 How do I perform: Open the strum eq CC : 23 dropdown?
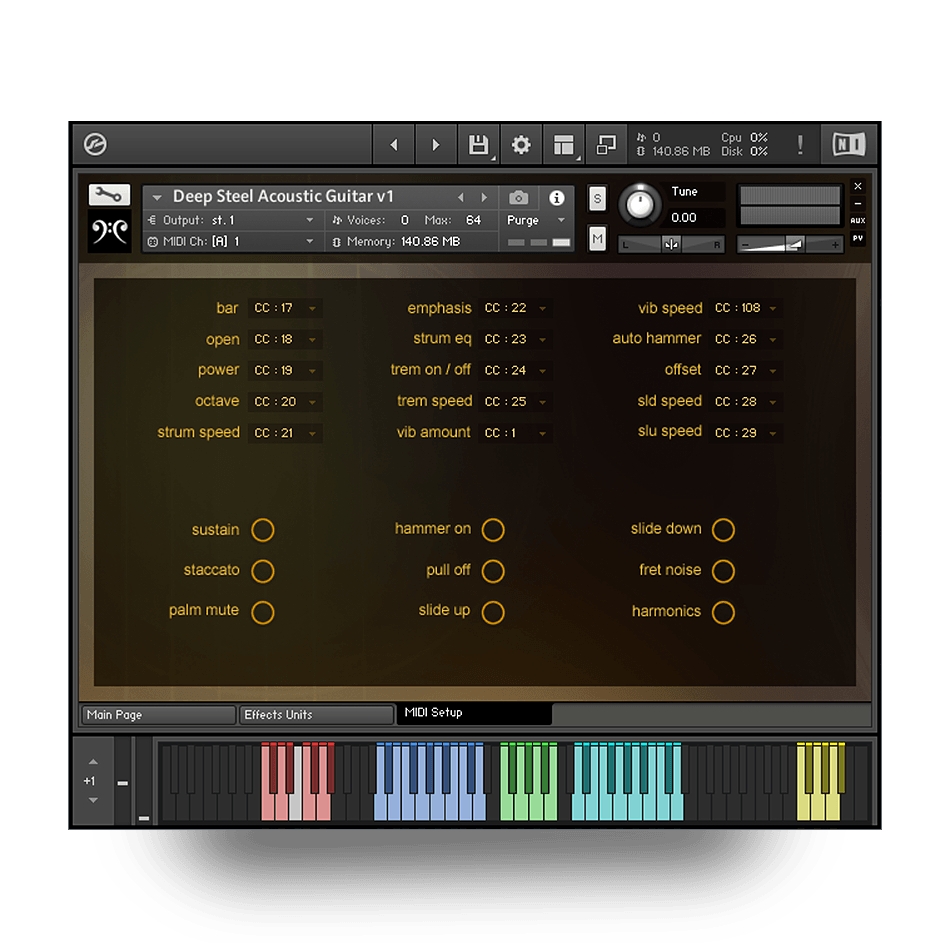[x=515, y=339]
